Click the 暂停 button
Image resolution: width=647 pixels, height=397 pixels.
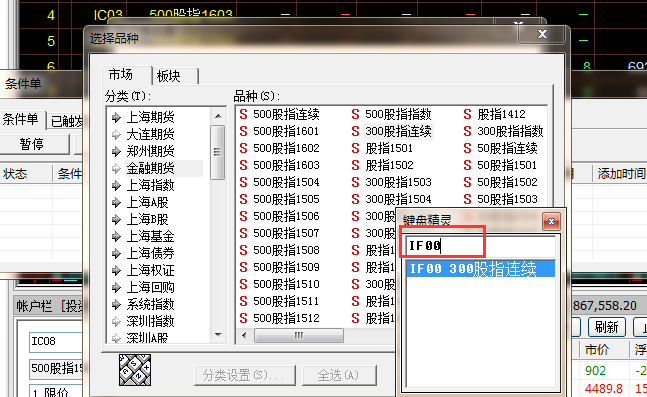32,144
